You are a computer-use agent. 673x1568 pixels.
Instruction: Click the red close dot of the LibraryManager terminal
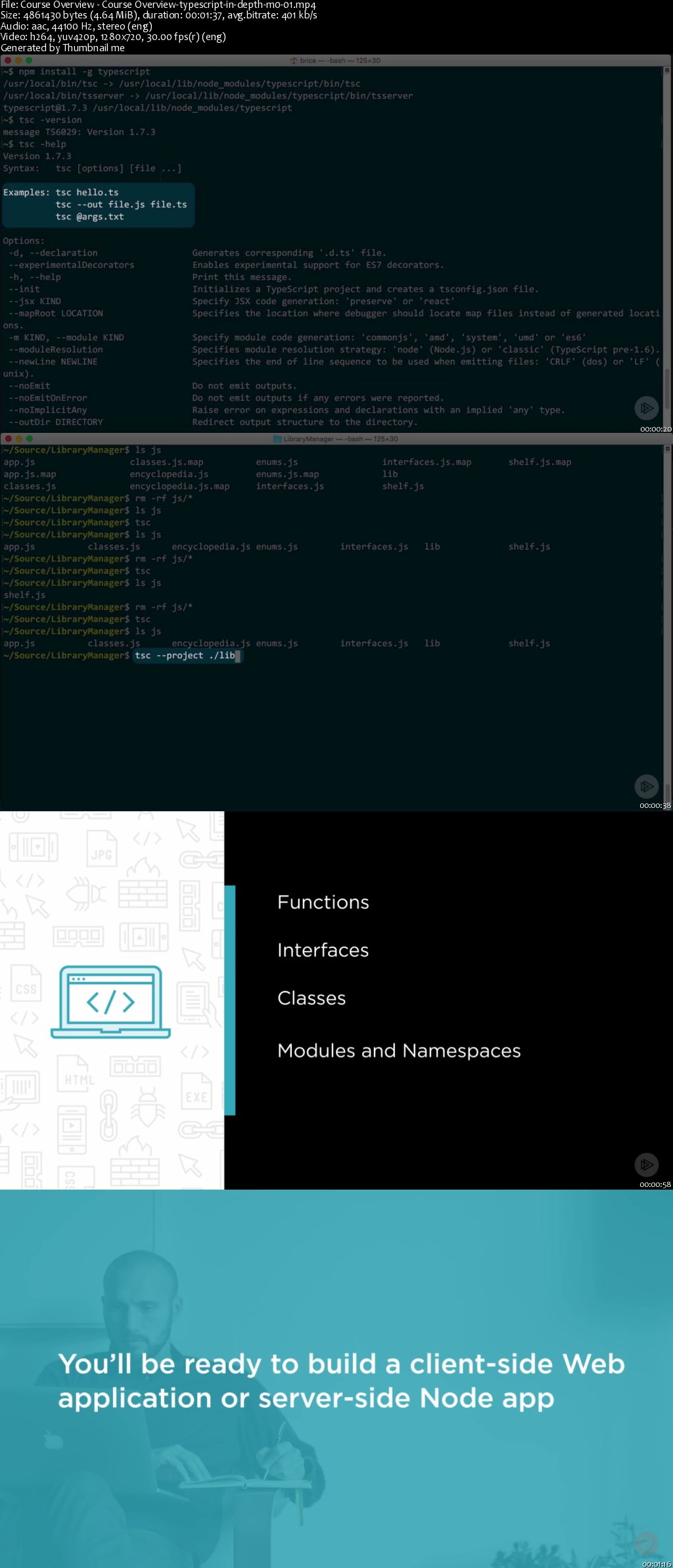coord(8,439)
